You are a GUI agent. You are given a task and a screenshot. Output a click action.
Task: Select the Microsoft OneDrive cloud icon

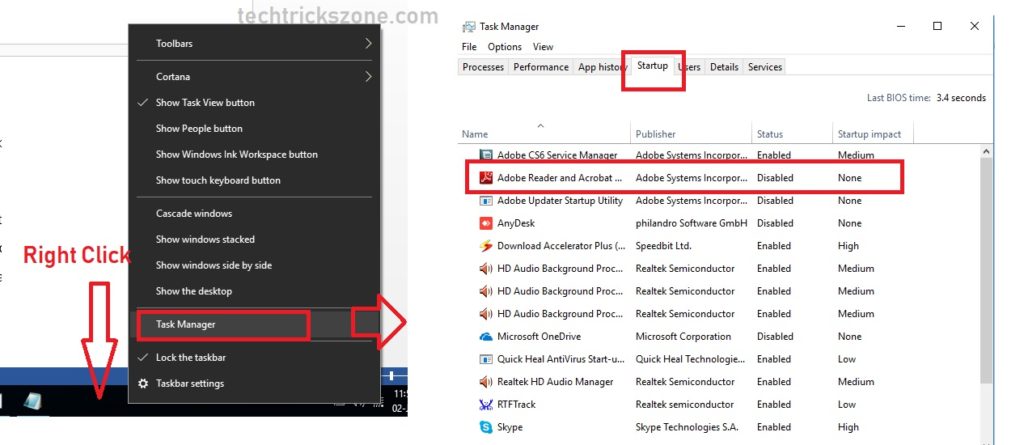(486, 337)
